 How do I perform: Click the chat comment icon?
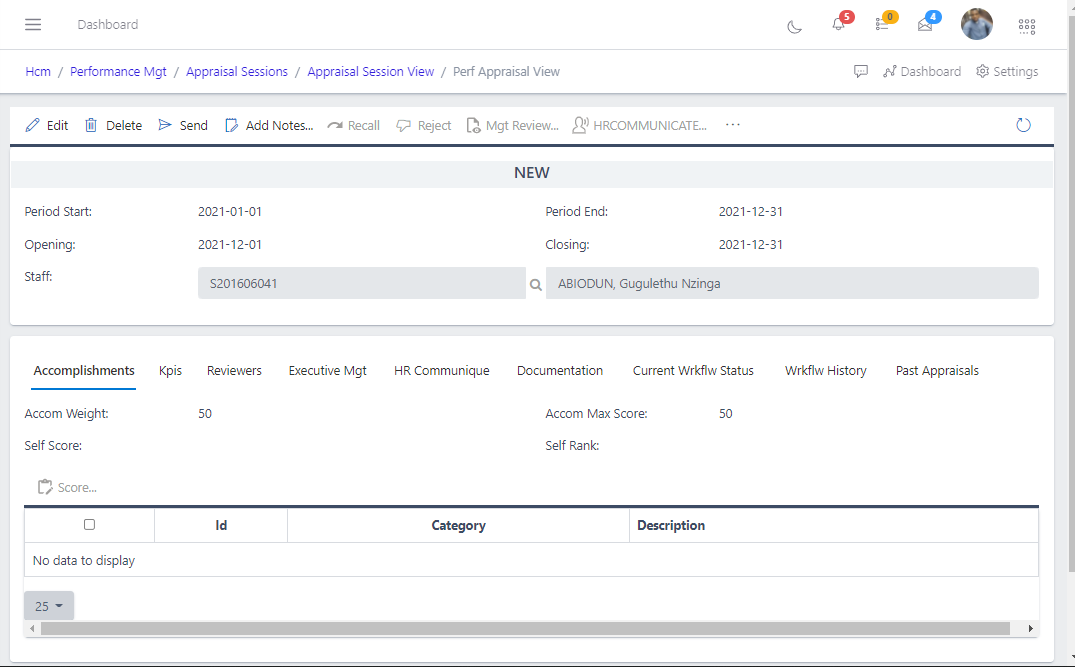[x=861, y=72]
